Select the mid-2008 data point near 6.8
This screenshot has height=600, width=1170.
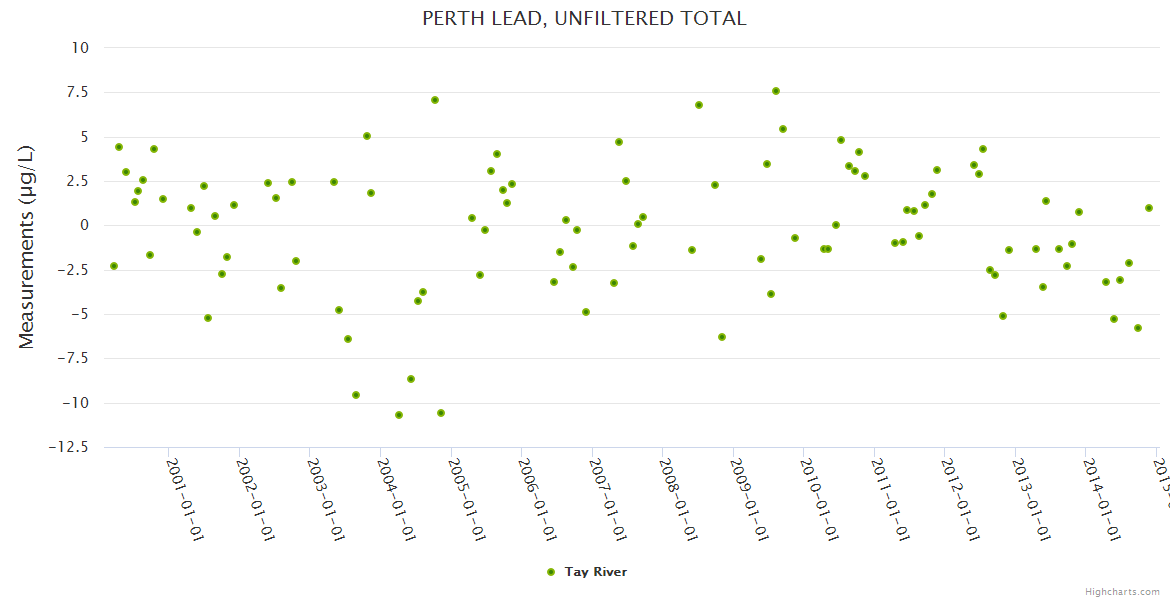[x=699, y=105]
